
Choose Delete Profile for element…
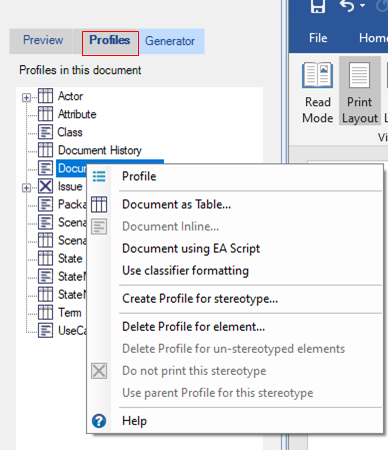click(x=194, y=327)
